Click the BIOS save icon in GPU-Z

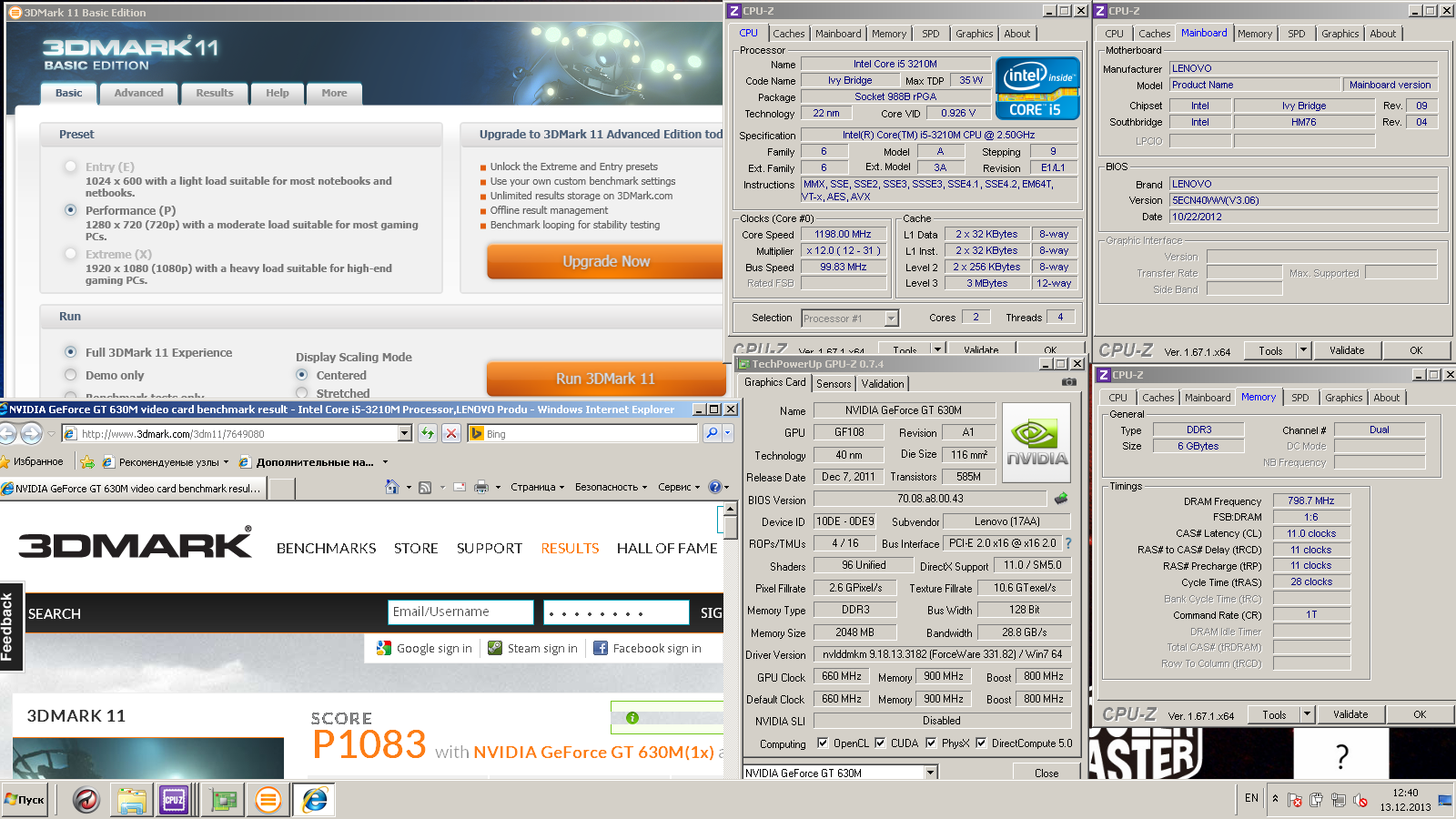(x=1061, y=499)
